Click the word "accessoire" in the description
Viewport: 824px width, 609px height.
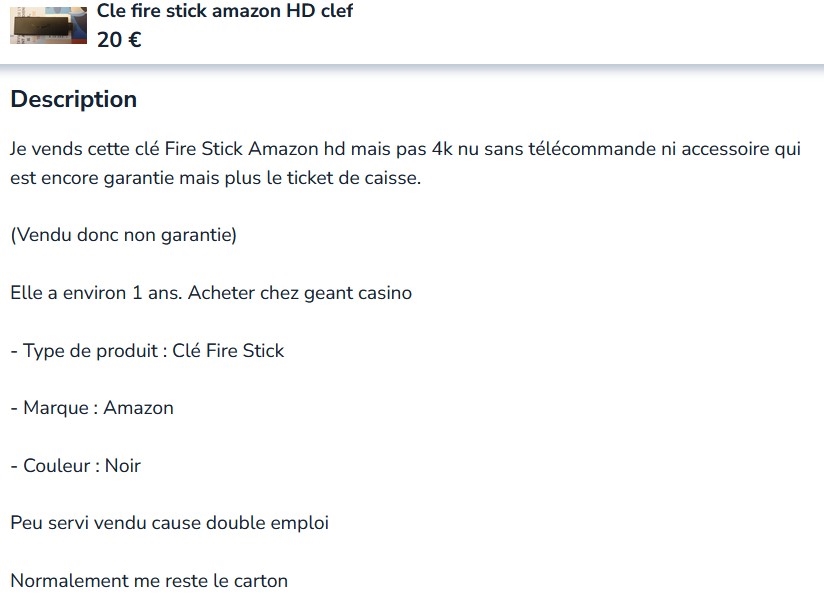(726, 150)
